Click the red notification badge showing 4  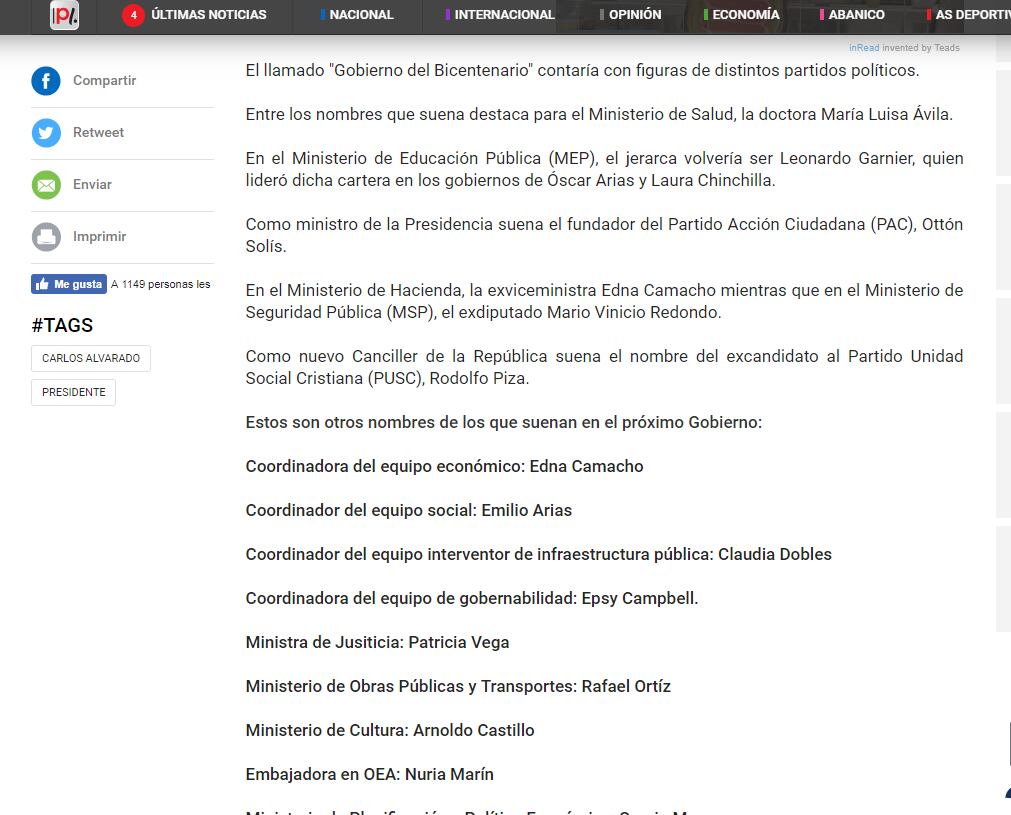click(133, 15)
